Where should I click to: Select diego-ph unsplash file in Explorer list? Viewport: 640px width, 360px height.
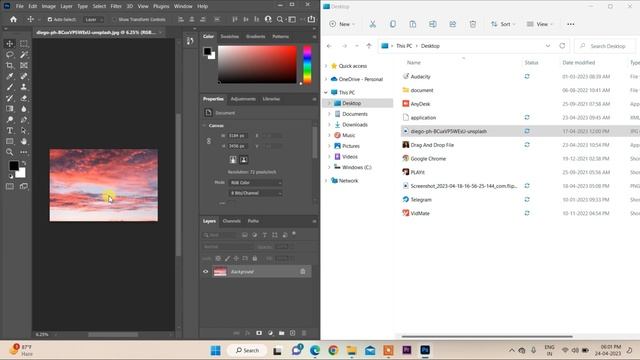(x=520, y=131)
